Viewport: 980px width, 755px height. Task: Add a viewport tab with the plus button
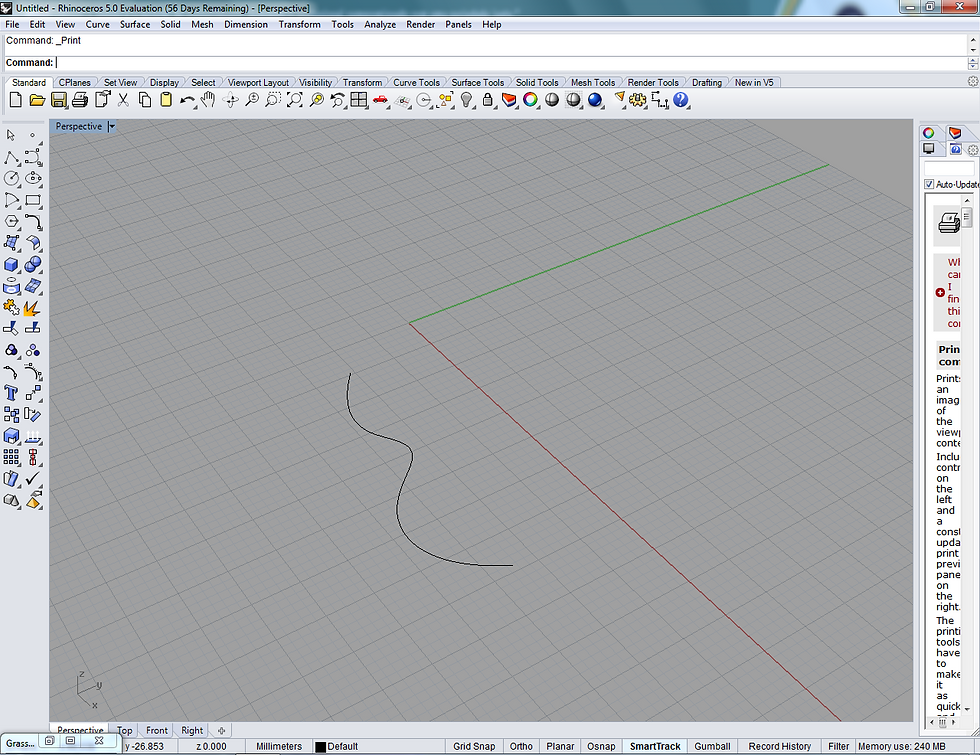tap(221, 730)
